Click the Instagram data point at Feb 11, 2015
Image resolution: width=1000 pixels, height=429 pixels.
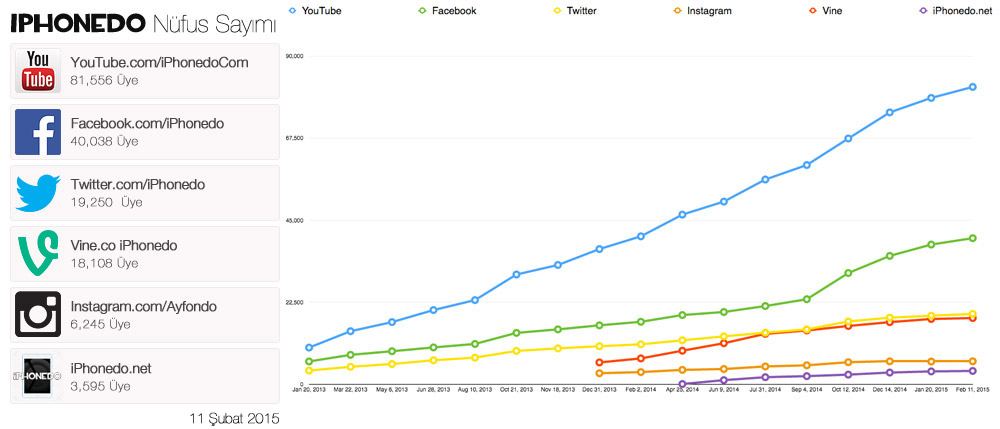[x=973, y=361]
